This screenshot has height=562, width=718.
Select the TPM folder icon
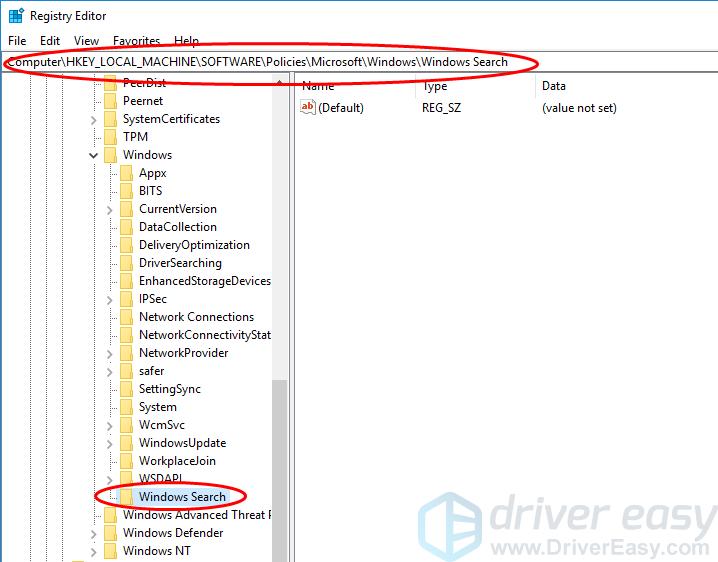pyautogui.click(x=110, y=137)
